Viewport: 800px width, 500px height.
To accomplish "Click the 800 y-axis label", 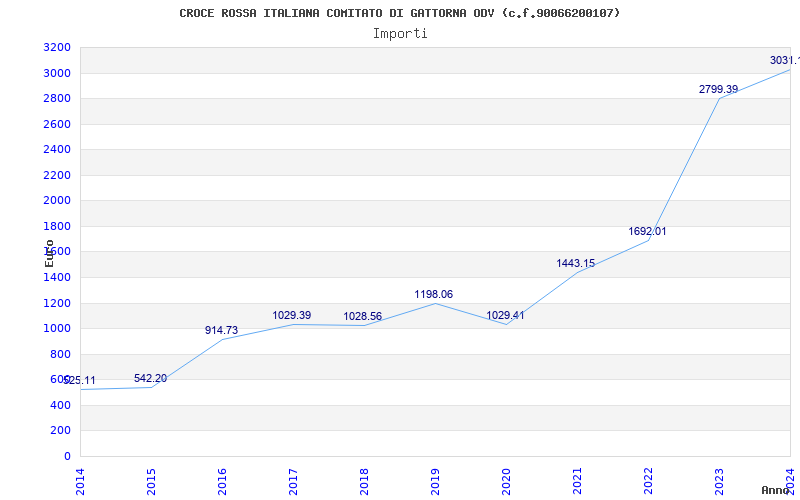I will tap(60, 354).
